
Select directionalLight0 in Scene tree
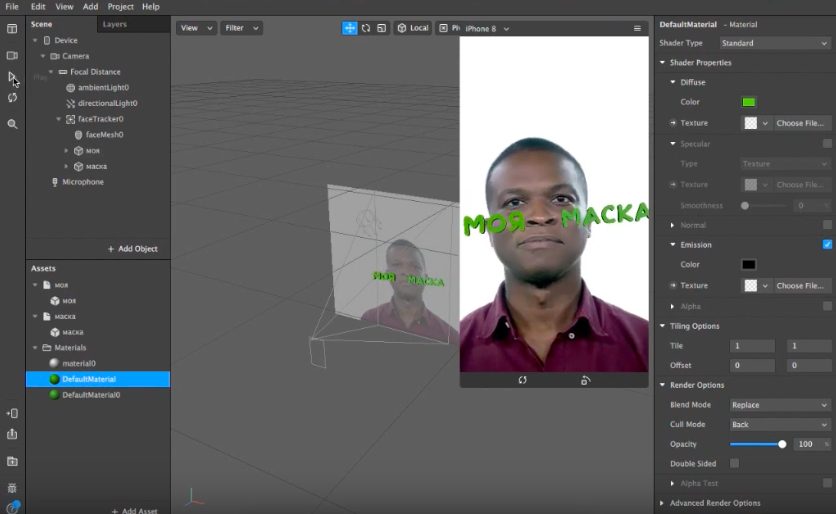[107, 103]
